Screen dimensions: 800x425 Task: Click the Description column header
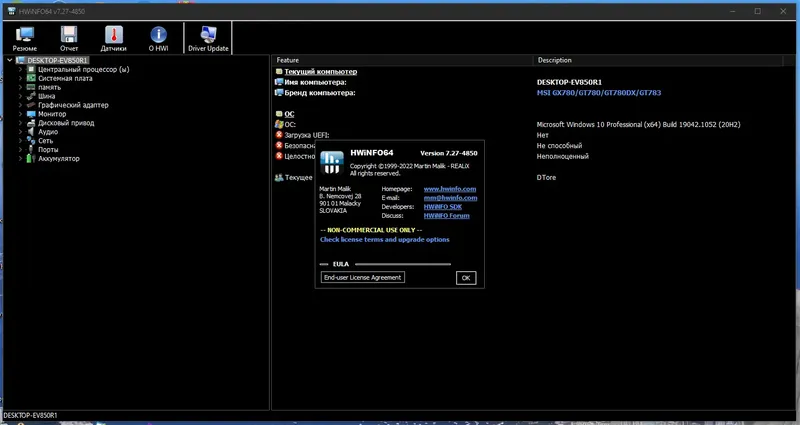tap(658, 60)
